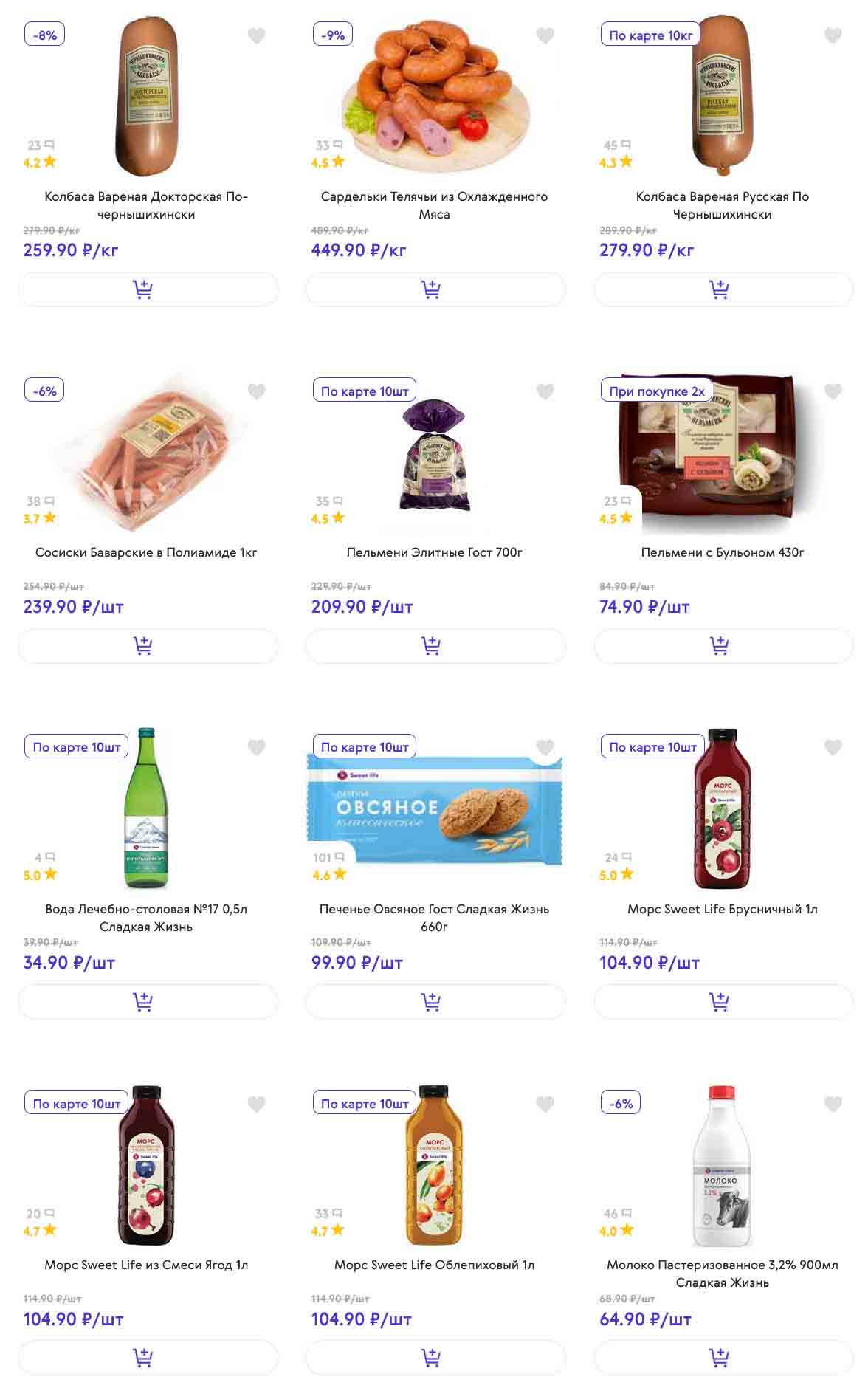This screenshot has height=1391, width=868.
Task: Open Морс Sweet Life Брусничный 1л title
Action: click(722, 909)
